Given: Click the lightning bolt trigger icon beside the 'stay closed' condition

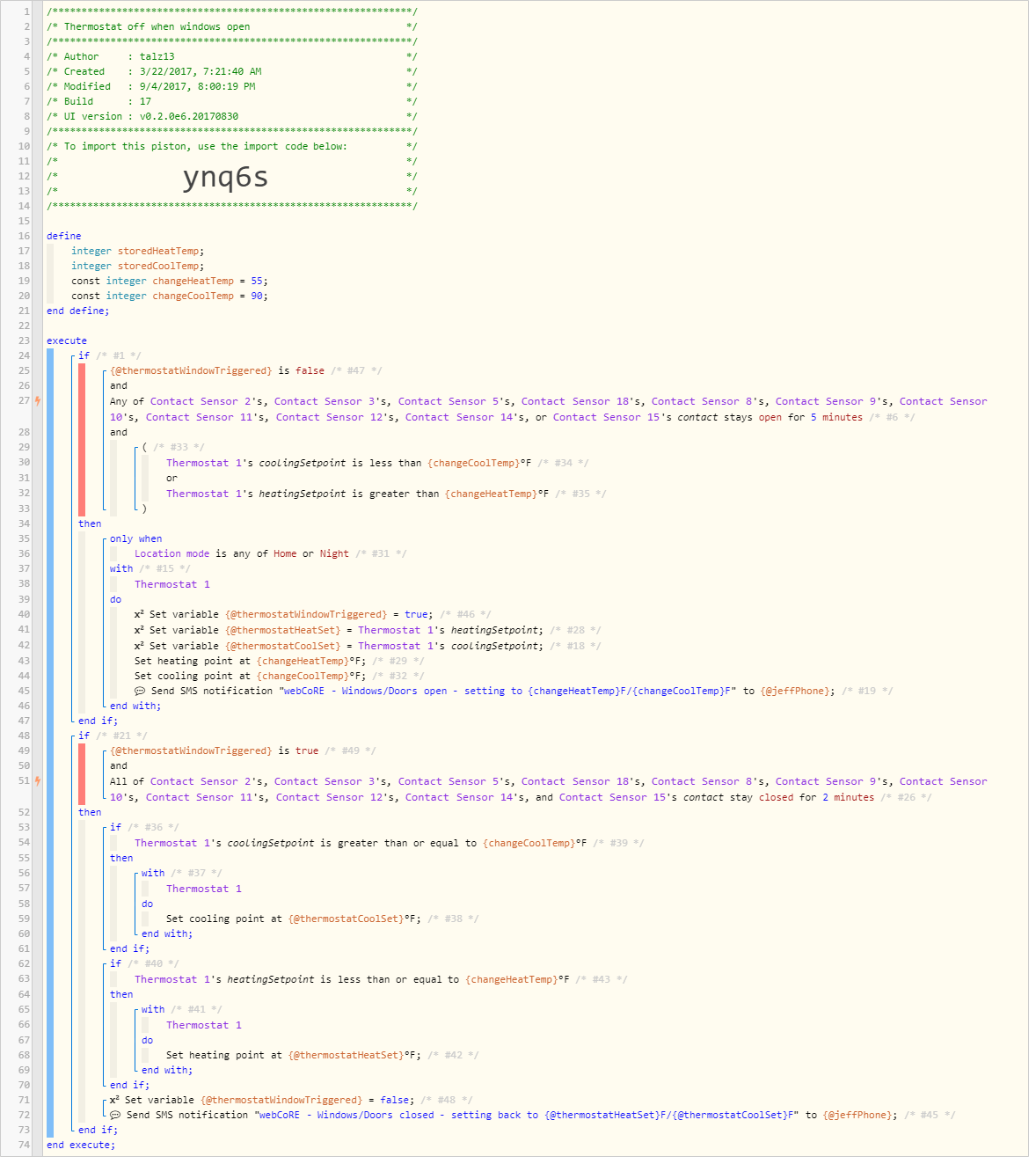Looking at the screenshot, I should (38, 781).
